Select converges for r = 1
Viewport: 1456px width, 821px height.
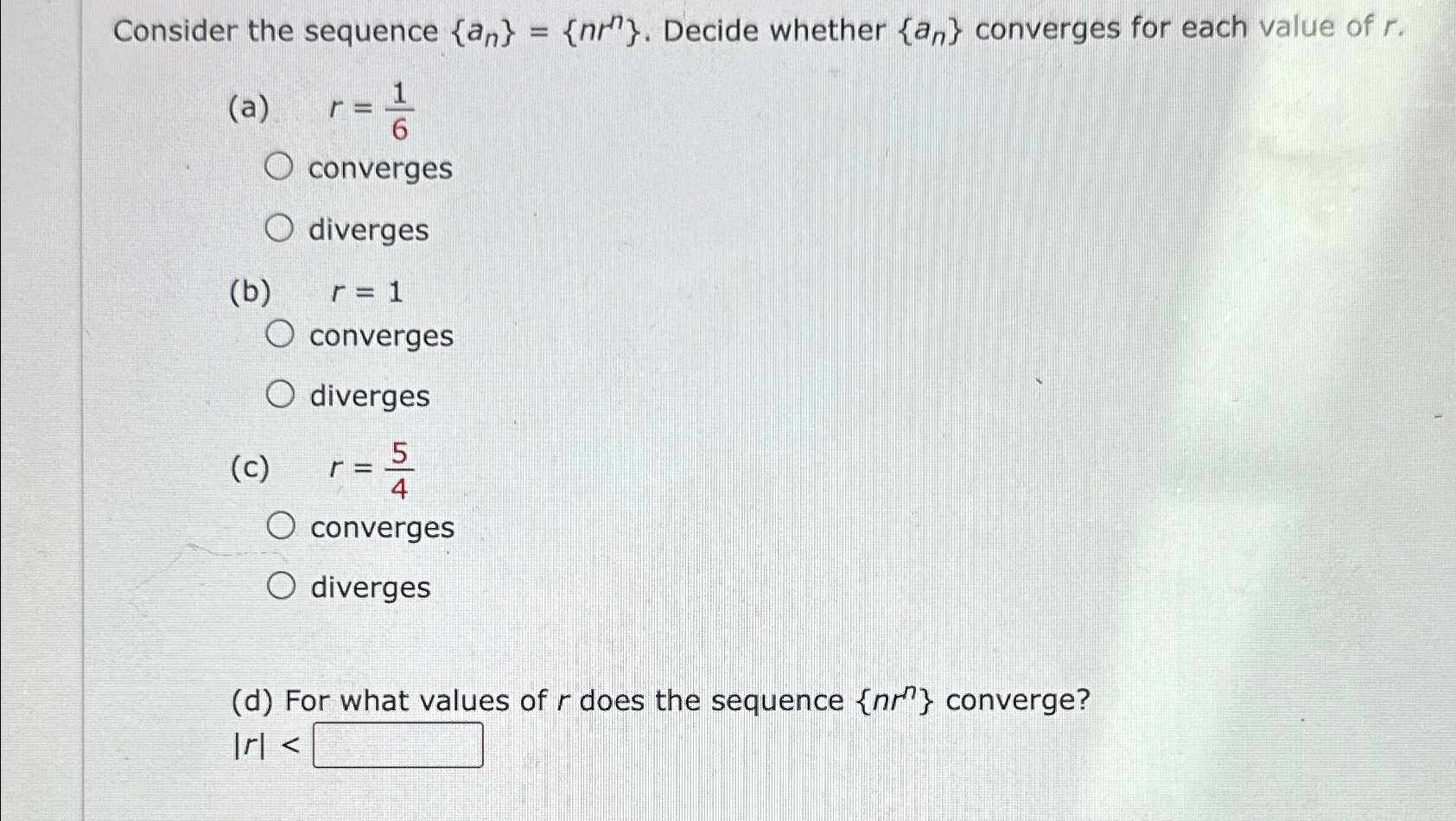[281, 334]
